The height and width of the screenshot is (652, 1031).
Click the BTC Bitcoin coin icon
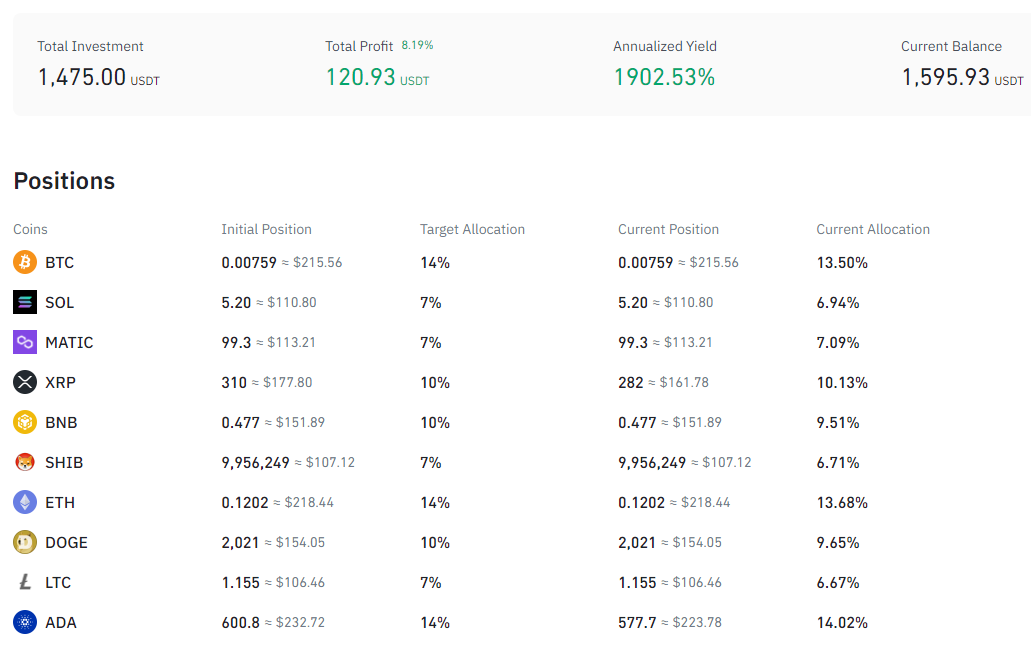point(25,262)
